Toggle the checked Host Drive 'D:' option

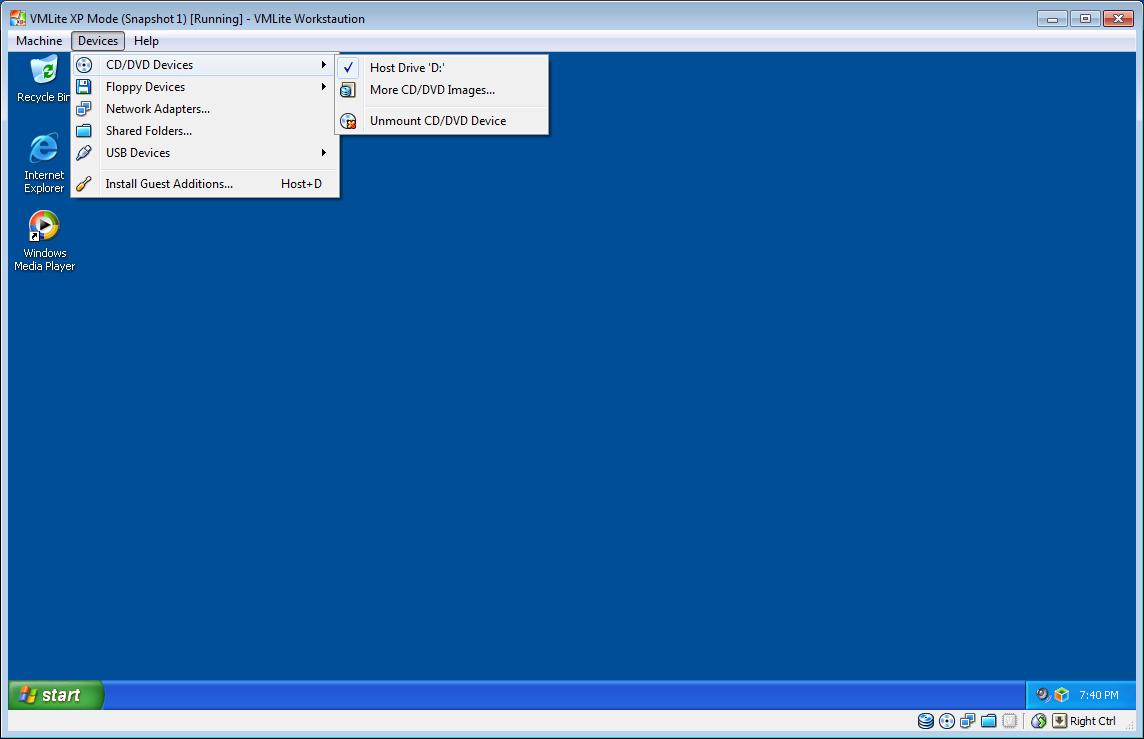(x=441, y=68)
